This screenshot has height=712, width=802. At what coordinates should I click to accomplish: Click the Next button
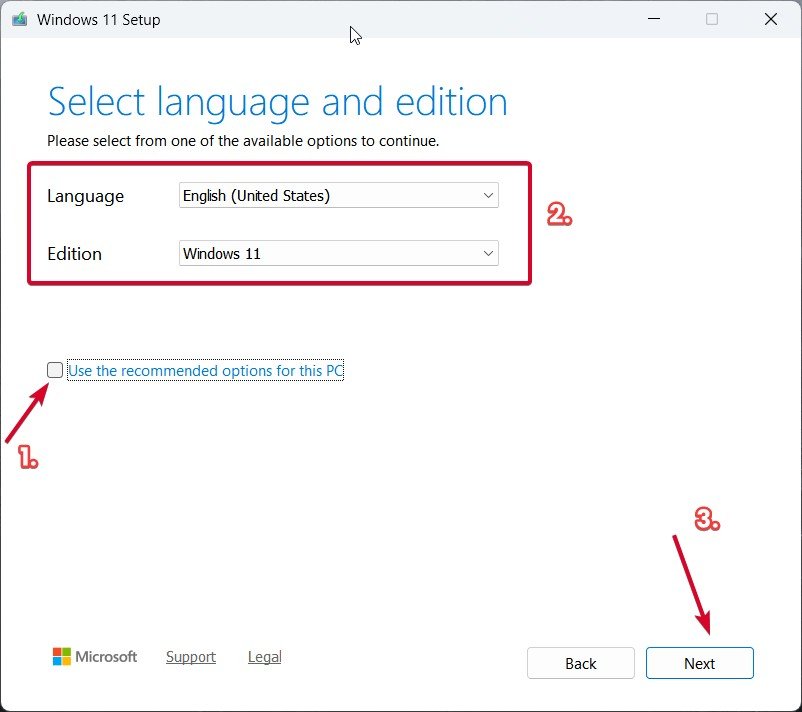(699, 662)
